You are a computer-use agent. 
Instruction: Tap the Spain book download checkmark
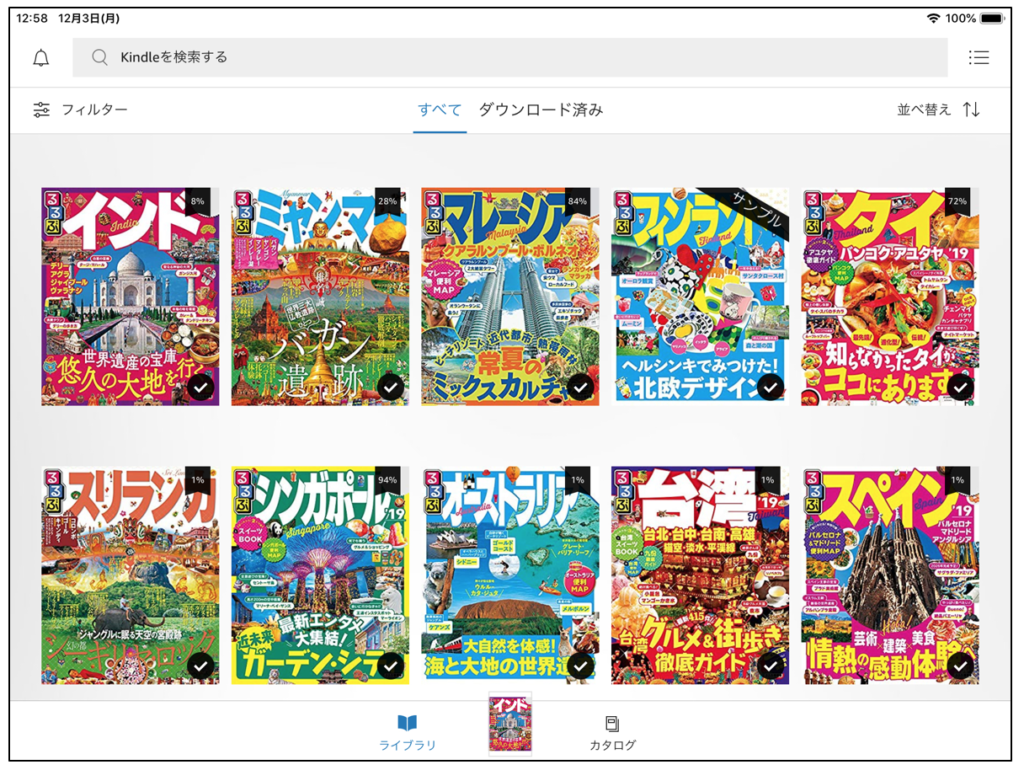(x=960, y=666)
